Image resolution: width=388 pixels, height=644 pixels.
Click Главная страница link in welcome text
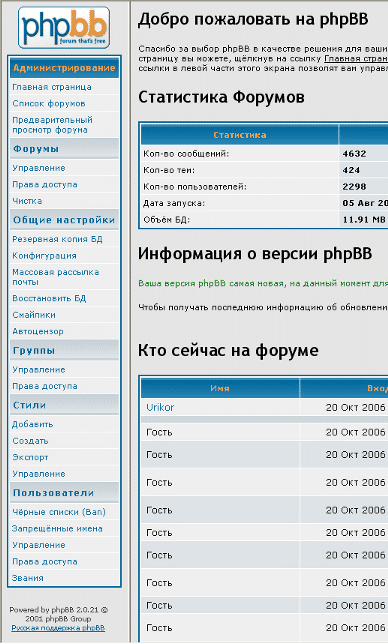click(x=356, y=58)
